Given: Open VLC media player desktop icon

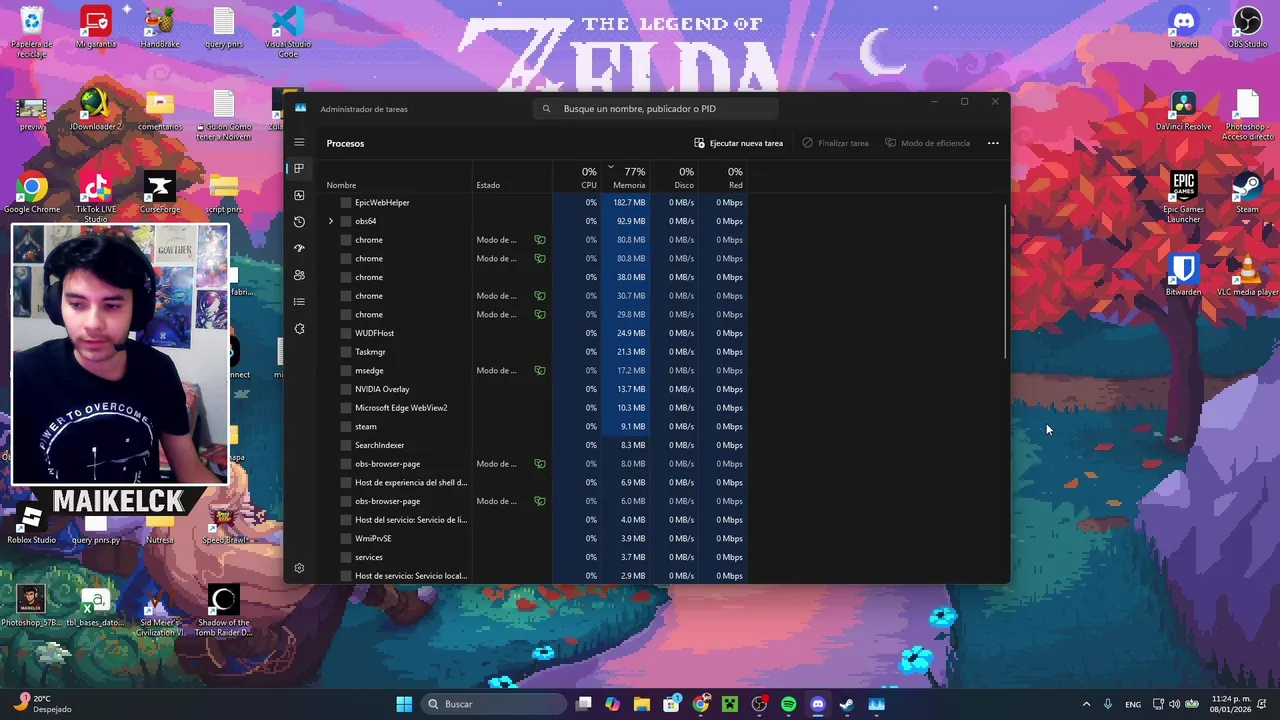Looking at the screenshot, I should 1247,275.
